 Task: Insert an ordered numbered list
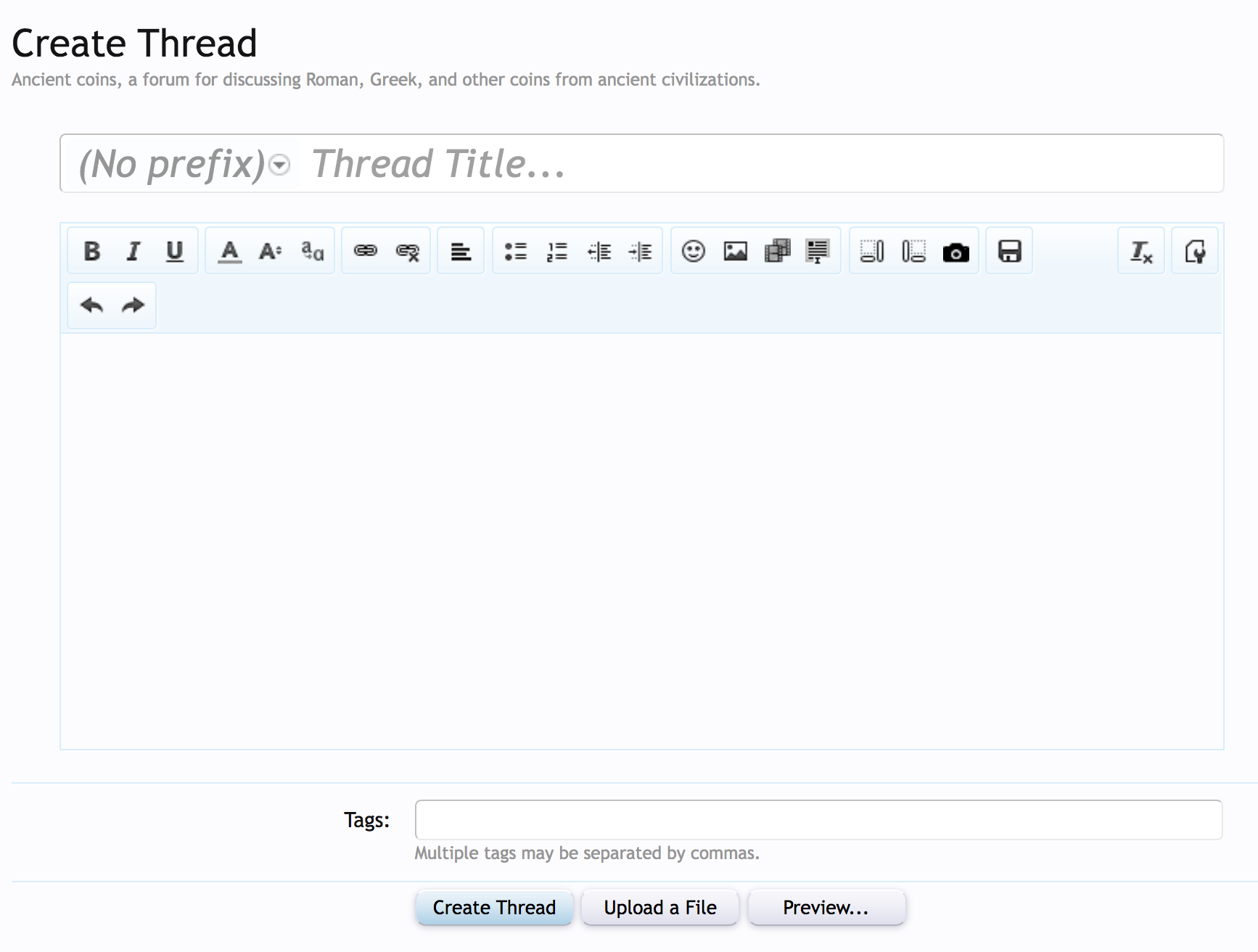557,251
